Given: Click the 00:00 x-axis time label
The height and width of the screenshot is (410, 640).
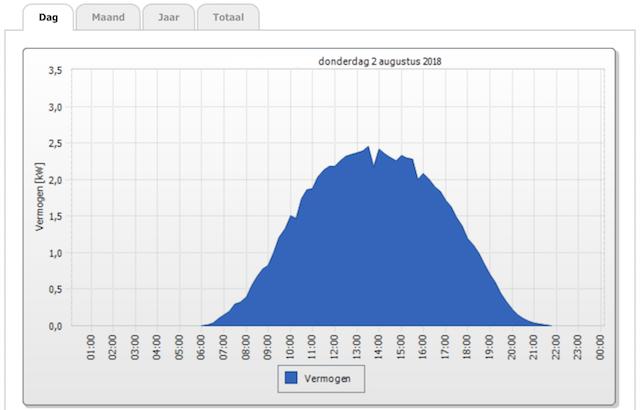Looking at the screenshot, I should click(600, 346).
